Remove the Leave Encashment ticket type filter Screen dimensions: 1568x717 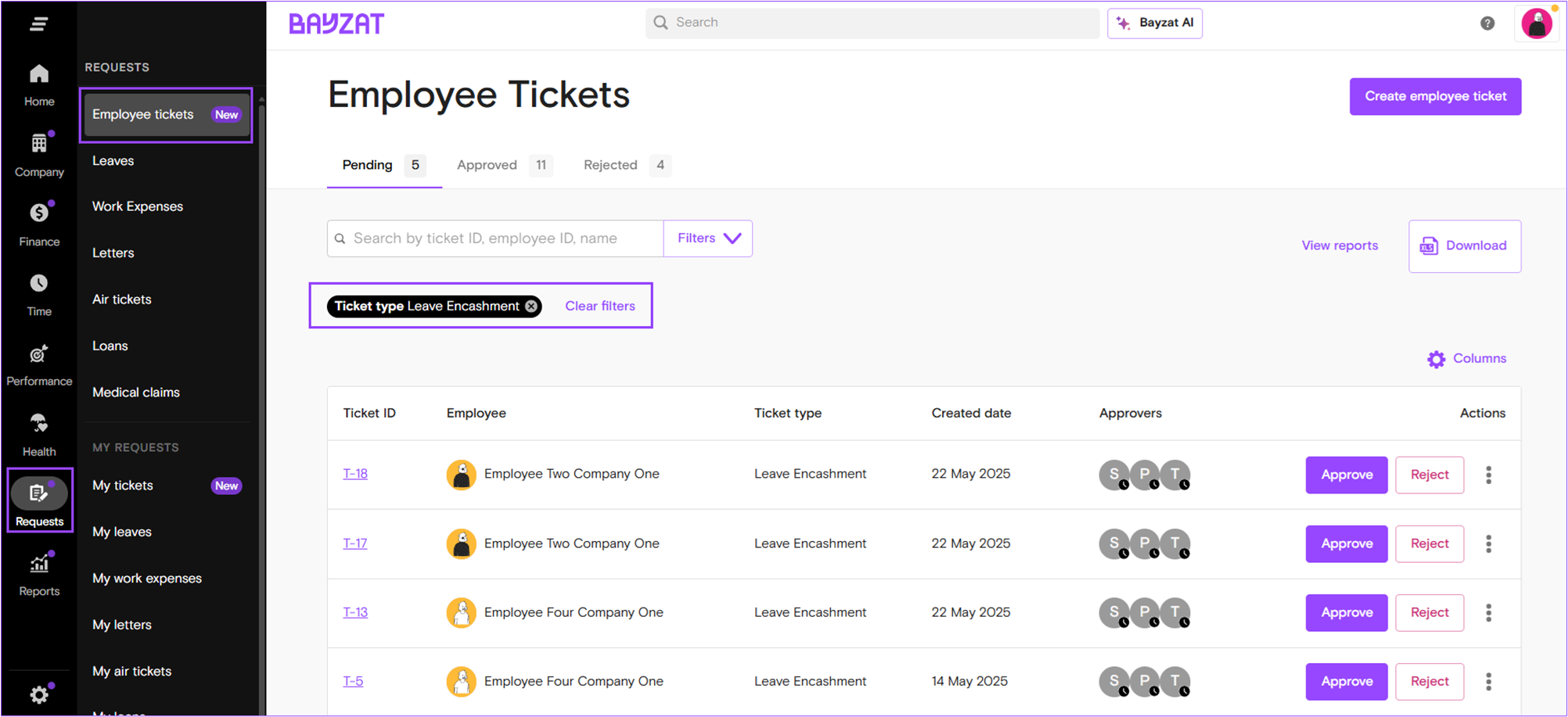pyautogui.click(x=531, y=306)
